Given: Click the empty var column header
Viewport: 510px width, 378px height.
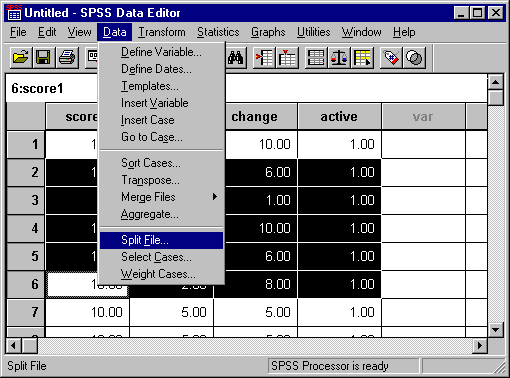Looking at the screenshot, I should [x=423, y=117].
